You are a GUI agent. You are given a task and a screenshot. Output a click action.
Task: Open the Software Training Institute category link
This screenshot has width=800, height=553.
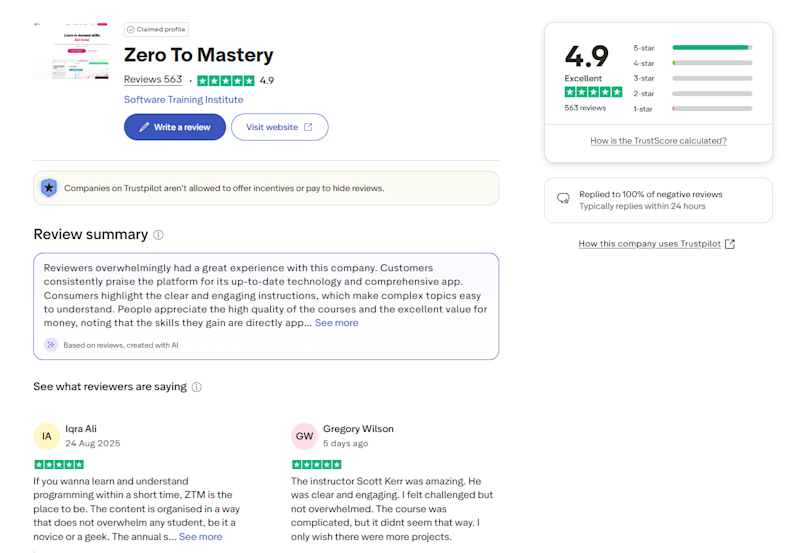tap(183, 99)
